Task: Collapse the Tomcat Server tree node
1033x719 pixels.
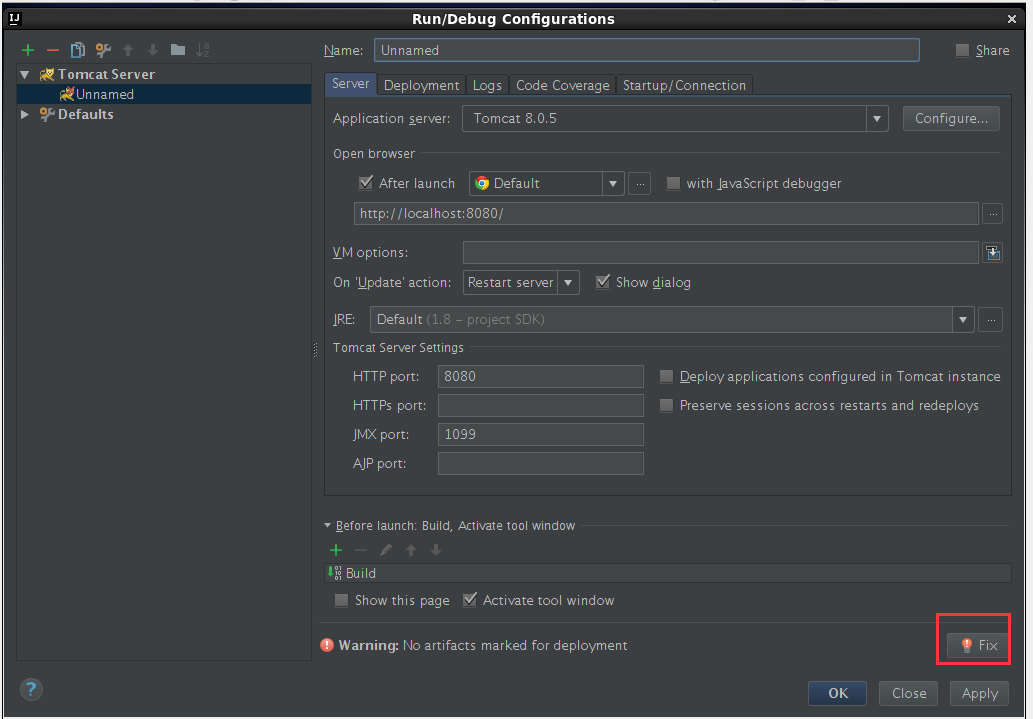Action: tap(25, 74)
